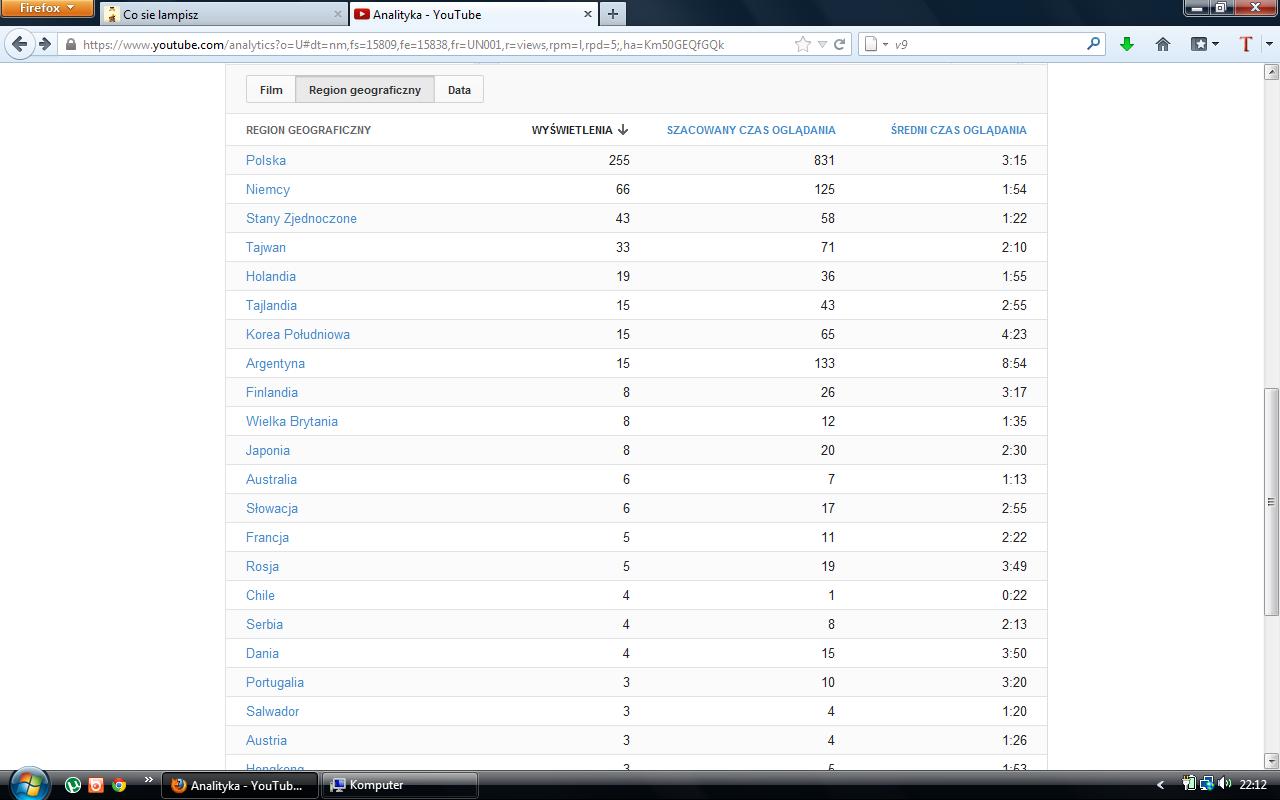Image resolution: width=1280 pixels, height=800 pixels.
Task: Go to the Firefox home page
Action: coord(1162,44)
